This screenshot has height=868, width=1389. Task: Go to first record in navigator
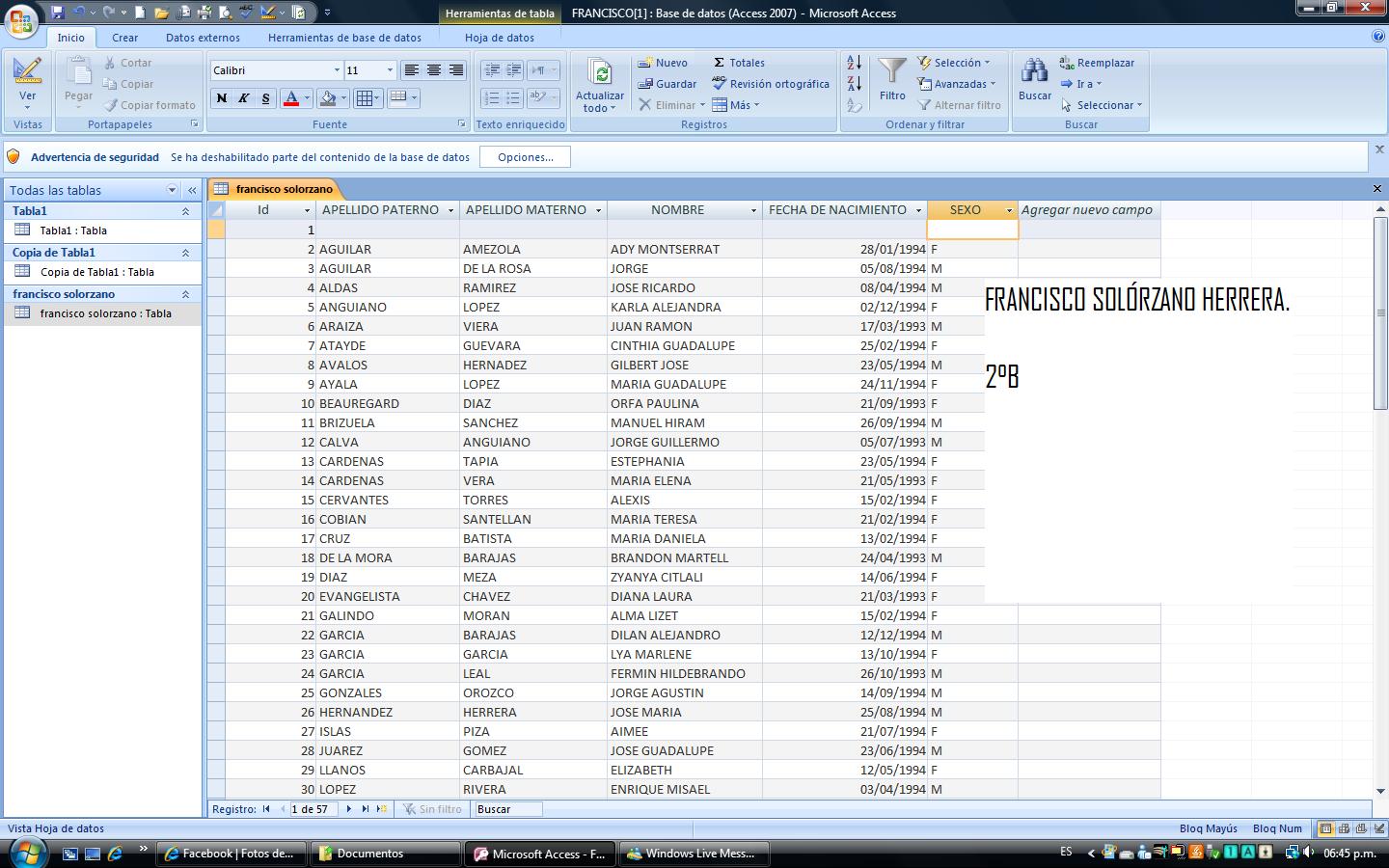(266, 809)
